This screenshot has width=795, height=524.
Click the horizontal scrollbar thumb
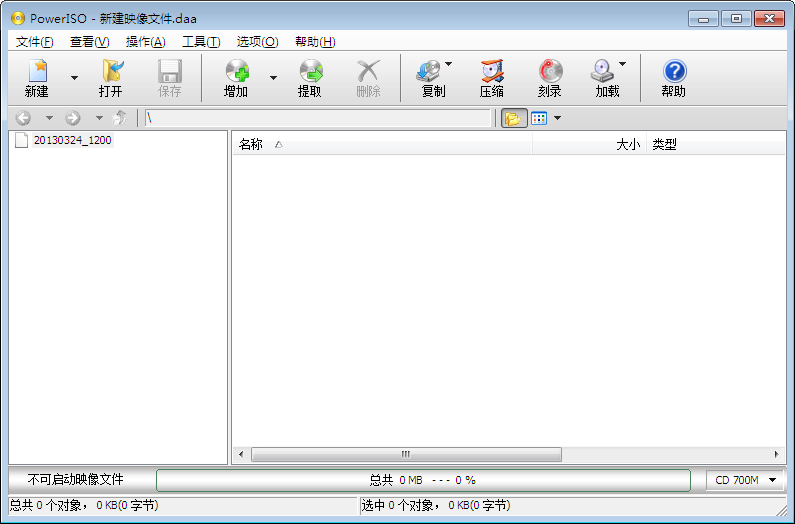tap(406, 455)
